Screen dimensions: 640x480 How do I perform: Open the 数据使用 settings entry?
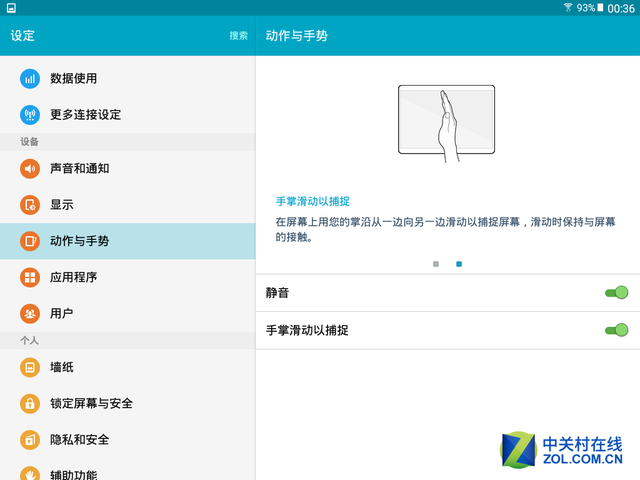[128, 78]
